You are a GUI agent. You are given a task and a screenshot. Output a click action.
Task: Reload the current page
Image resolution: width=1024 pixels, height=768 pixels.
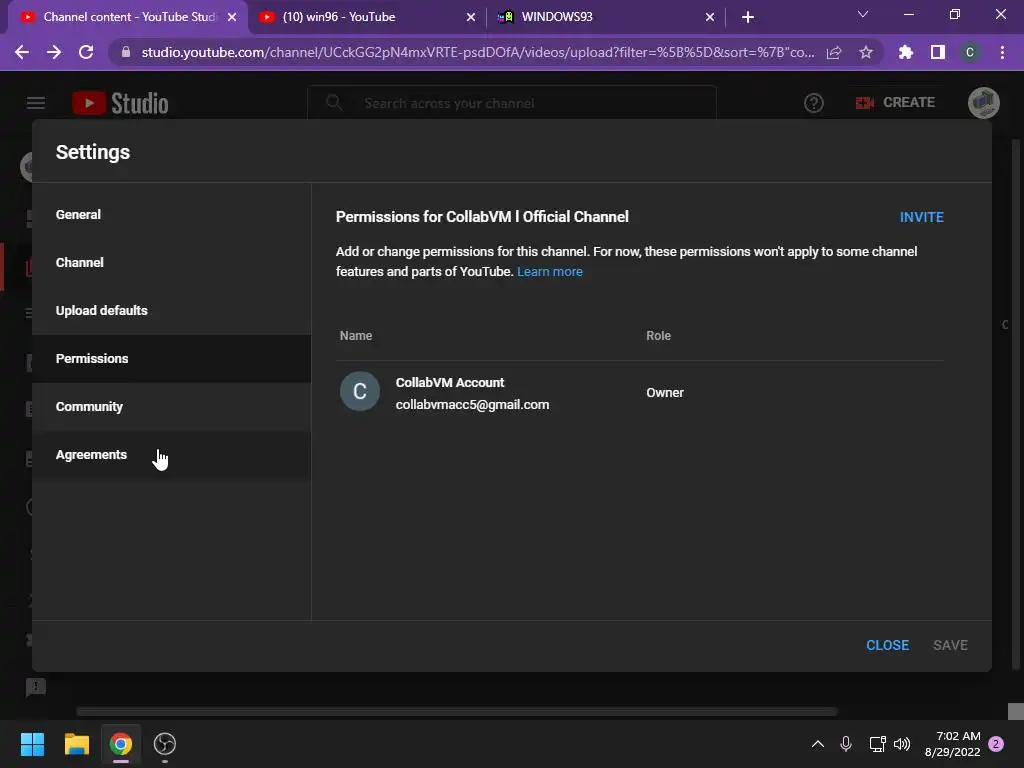click(x=86, y=52)
